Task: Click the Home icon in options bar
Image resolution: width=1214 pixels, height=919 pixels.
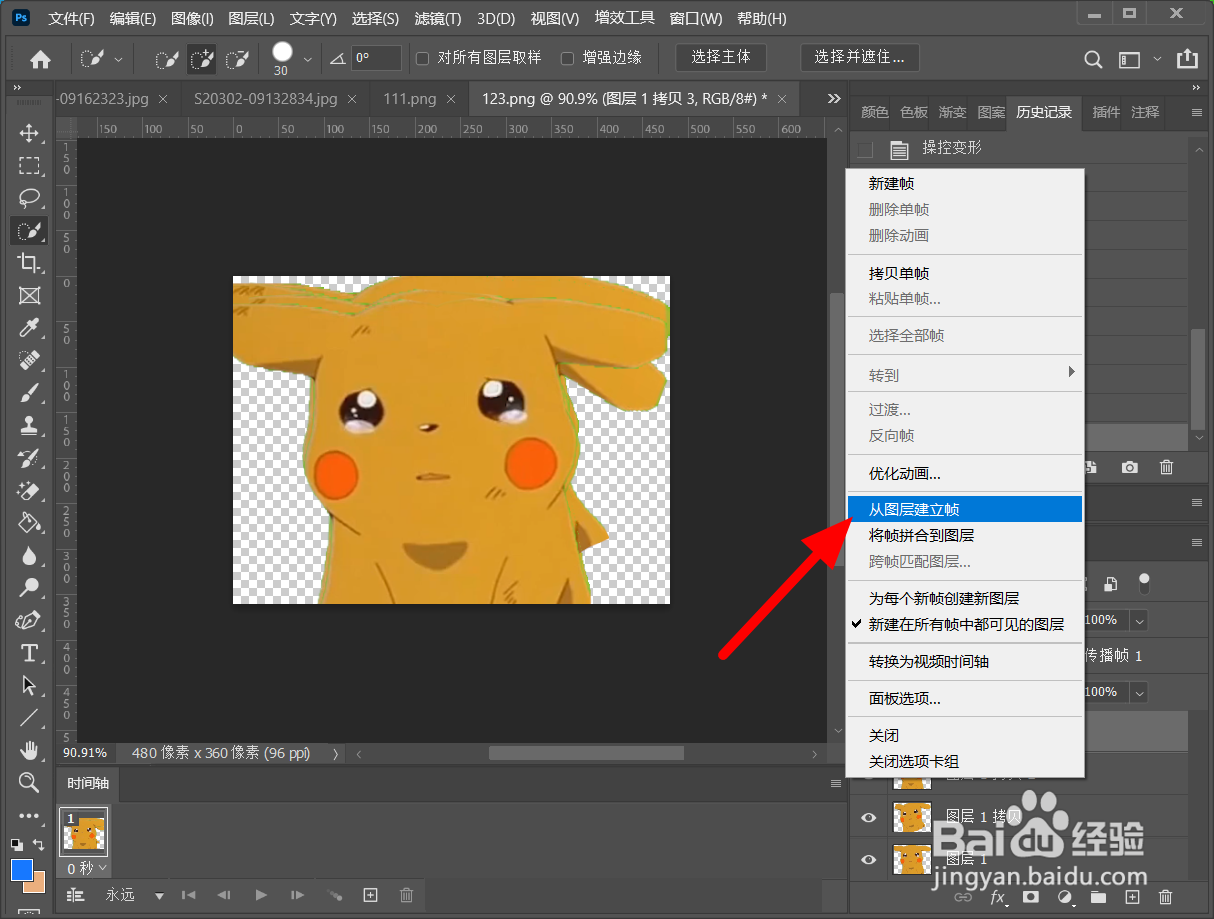Action: pyautogui.click(x=40, y=59)
